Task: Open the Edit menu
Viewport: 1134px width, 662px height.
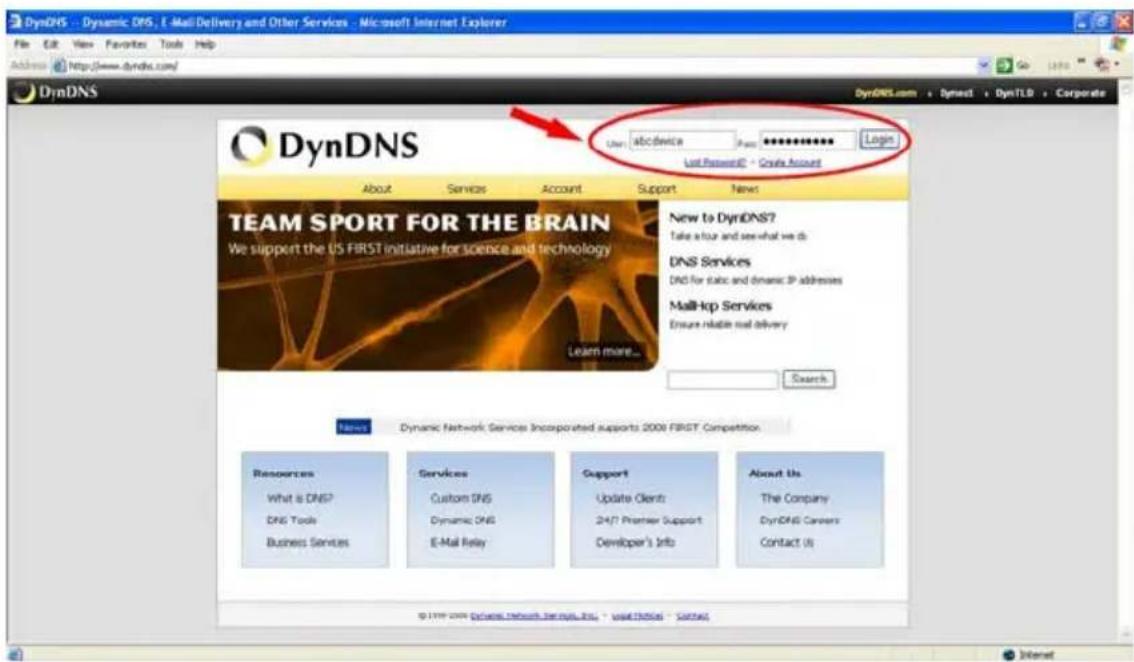Action: click(x=51, y=44)
